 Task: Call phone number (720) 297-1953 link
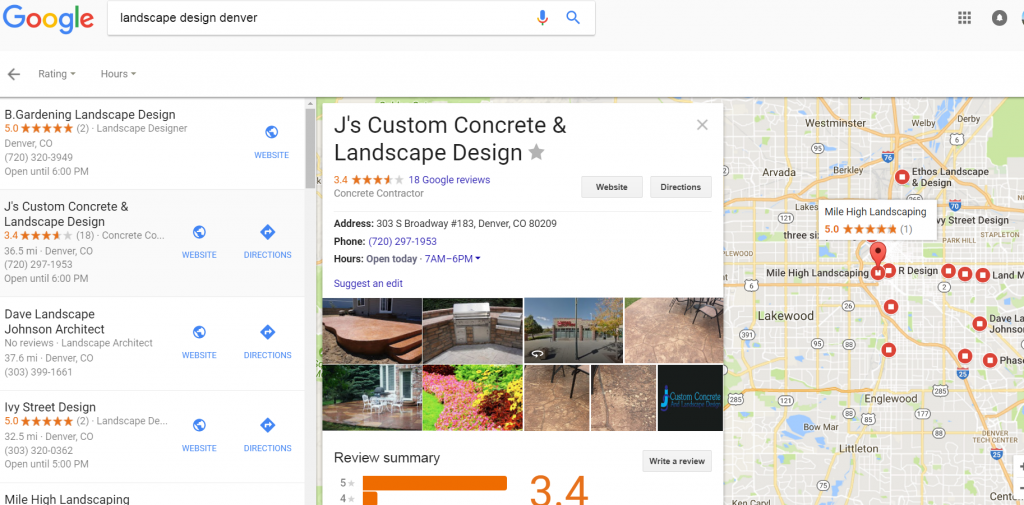pos(402,241)
